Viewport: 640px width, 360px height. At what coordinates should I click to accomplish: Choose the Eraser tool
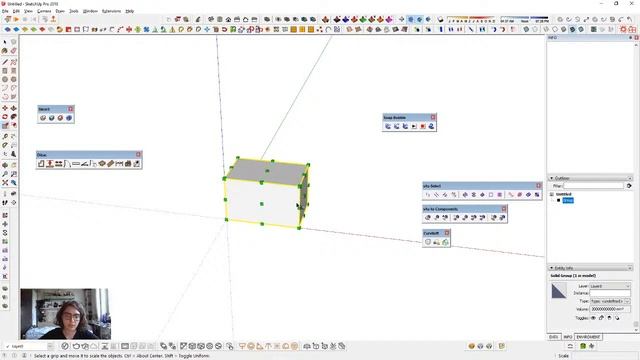[13, 51]
